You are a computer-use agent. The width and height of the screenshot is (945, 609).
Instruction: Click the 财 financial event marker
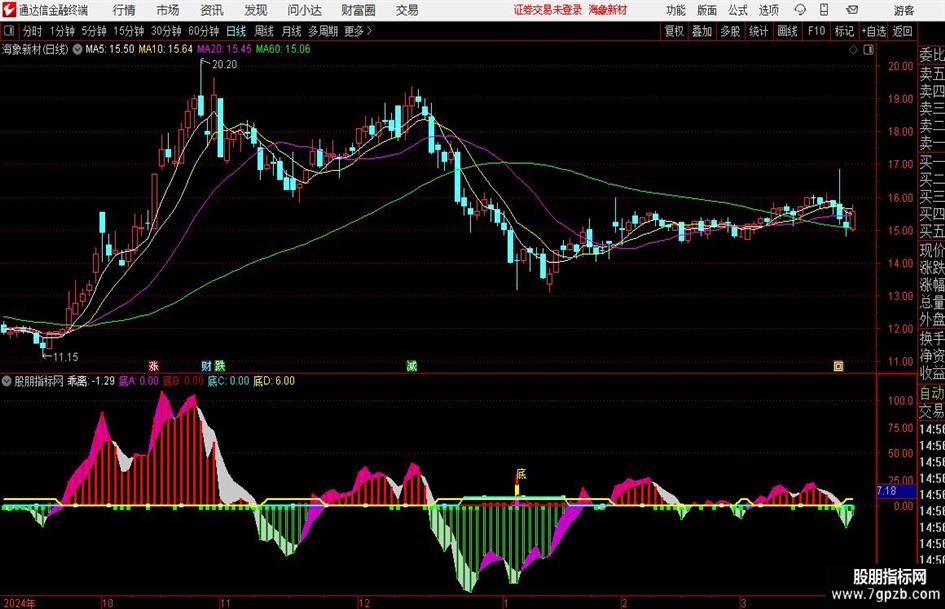tap(206, 365)
